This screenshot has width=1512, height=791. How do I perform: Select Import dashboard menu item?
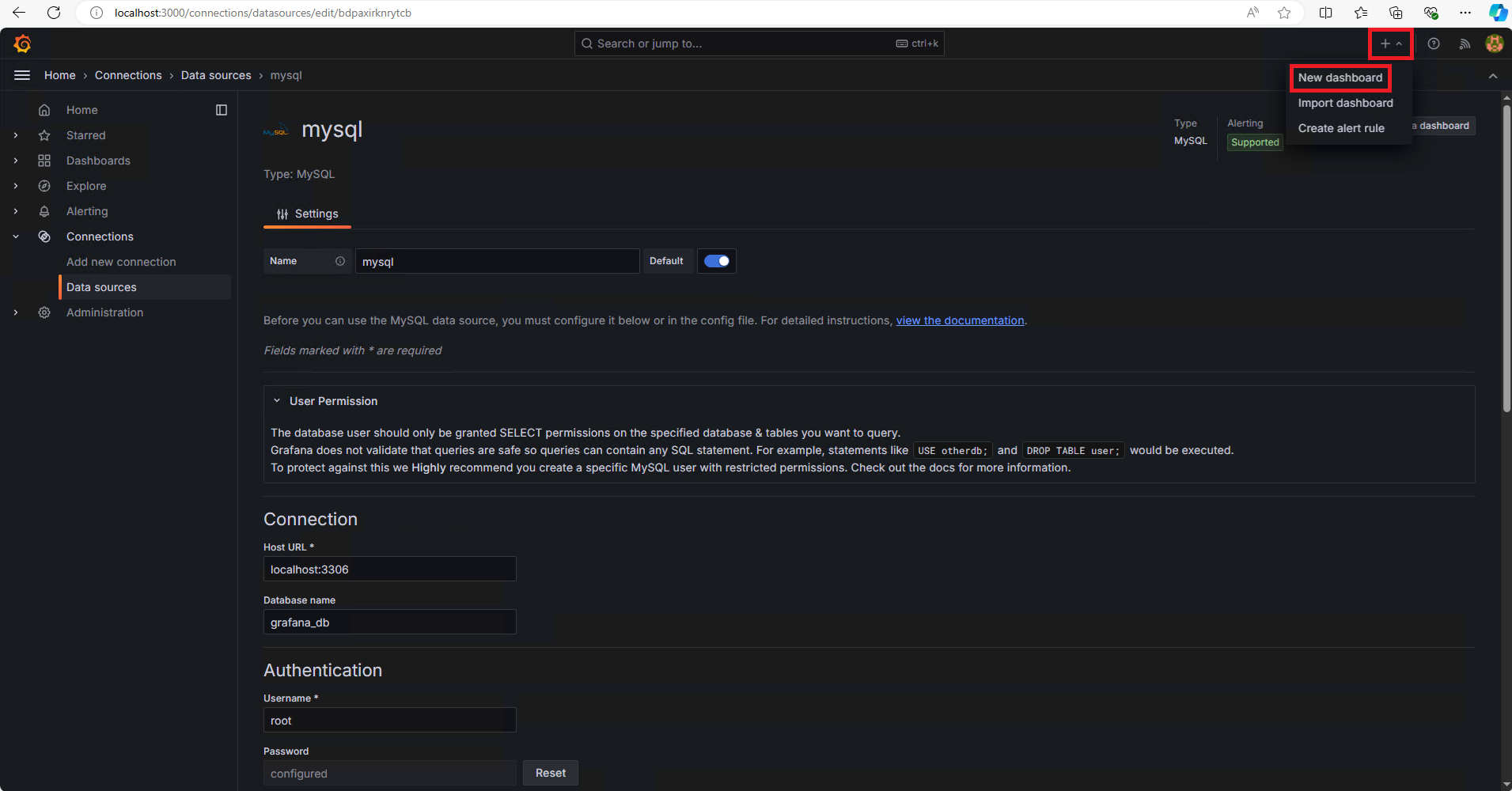[x=1345, y=103]
